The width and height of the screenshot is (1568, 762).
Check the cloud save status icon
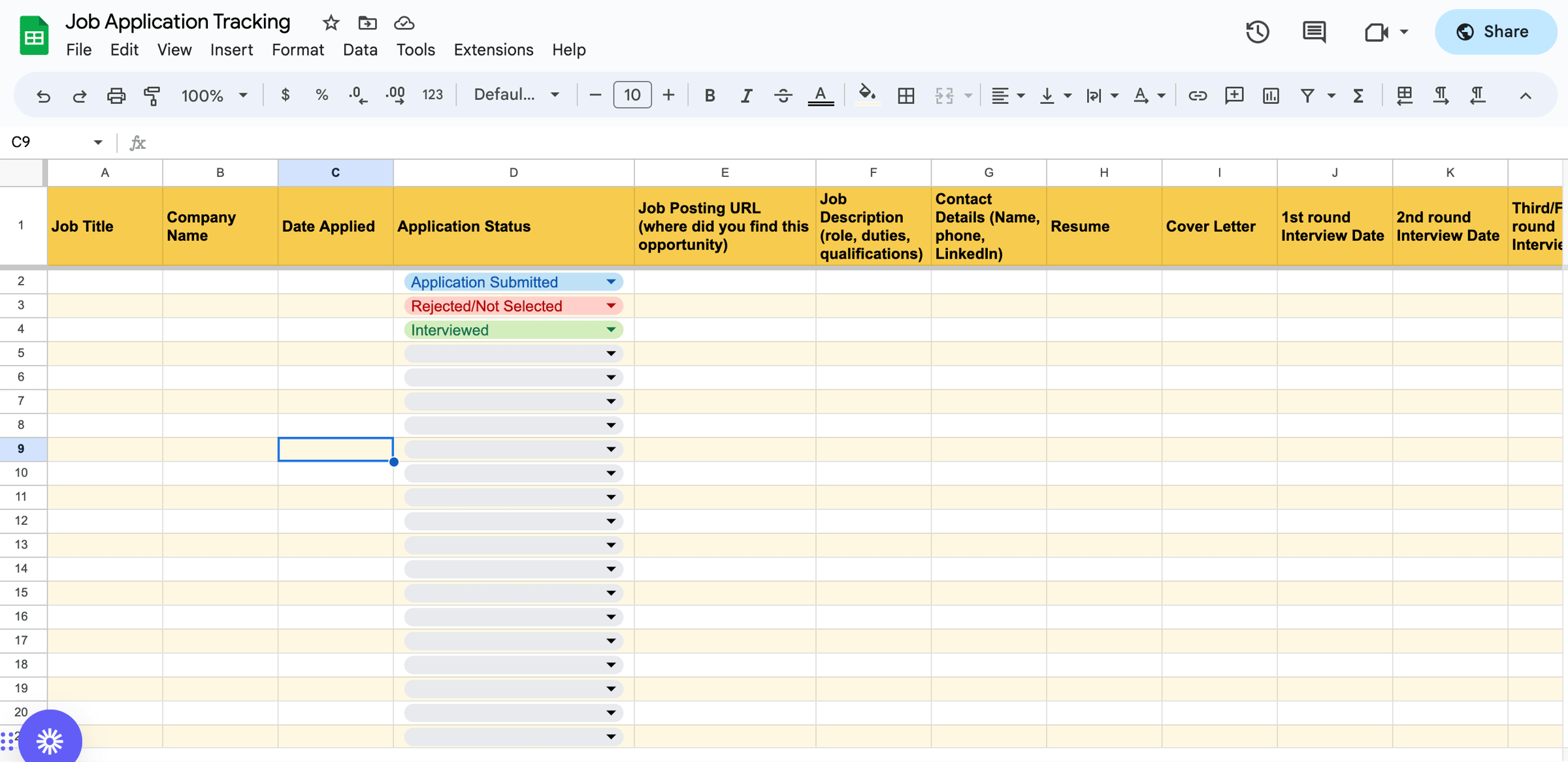(x=404, y=23)
